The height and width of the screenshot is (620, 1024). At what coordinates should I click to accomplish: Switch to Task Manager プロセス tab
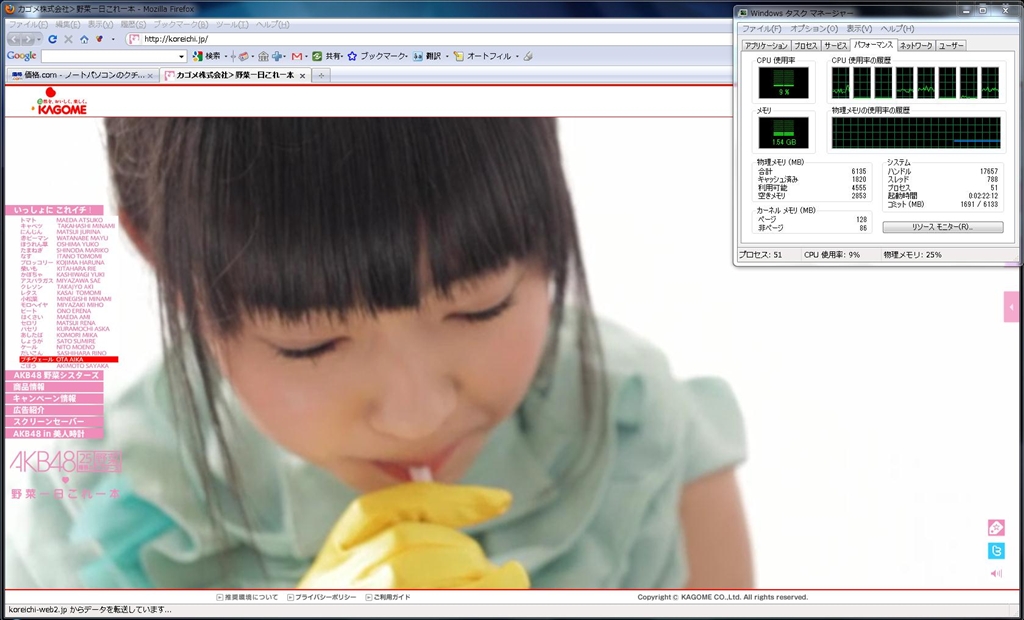pos(805,46)
